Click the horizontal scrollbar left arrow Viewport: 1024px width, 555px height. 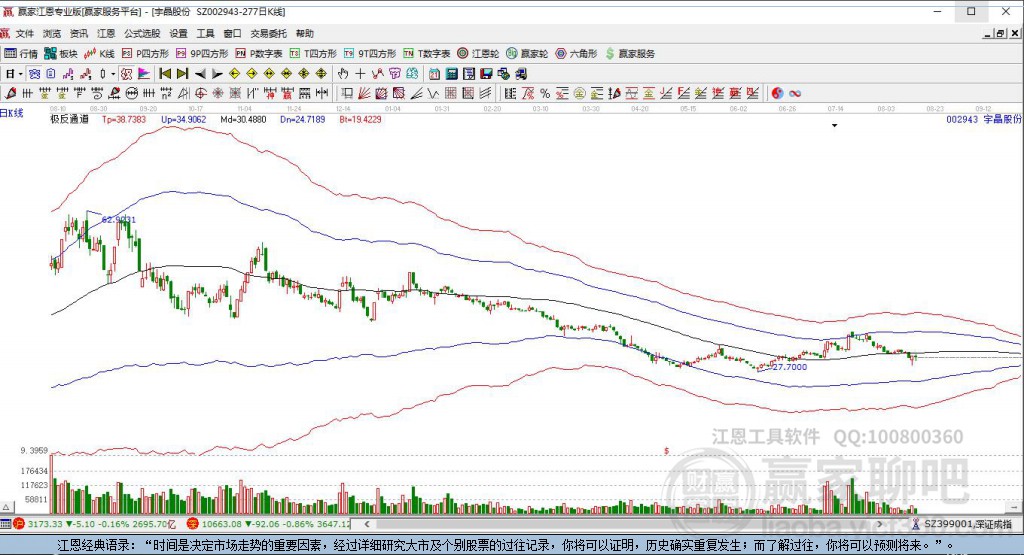coord(367,524)
